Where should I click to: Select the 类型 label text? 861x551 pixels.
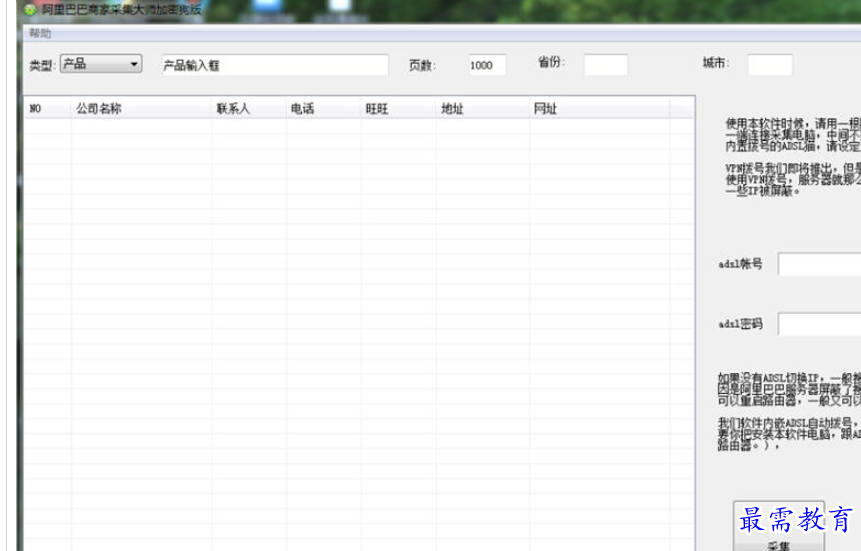coord(42,65)
